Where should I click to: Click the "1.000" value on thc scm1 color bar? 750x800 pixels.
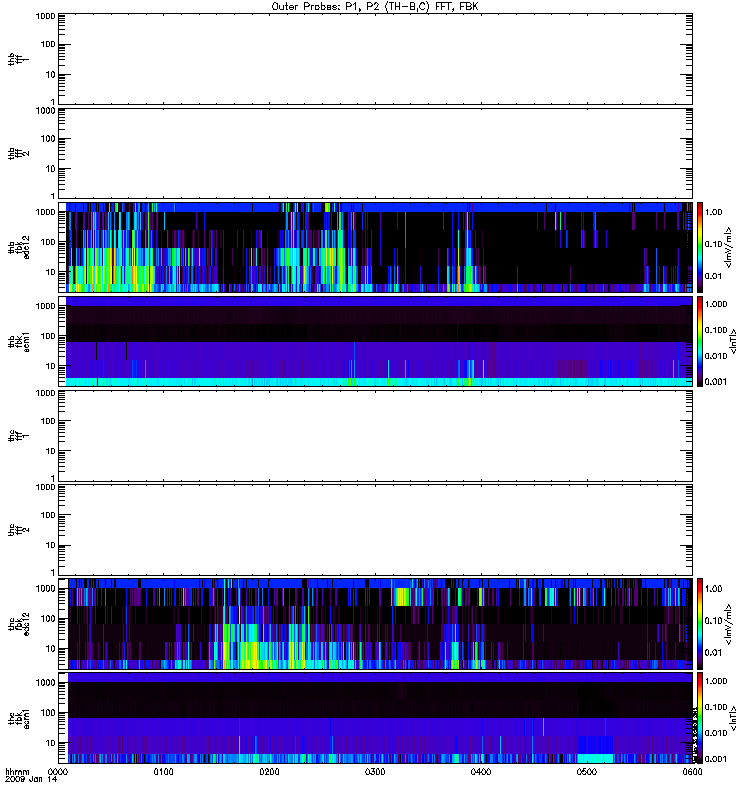pos(716,681)
